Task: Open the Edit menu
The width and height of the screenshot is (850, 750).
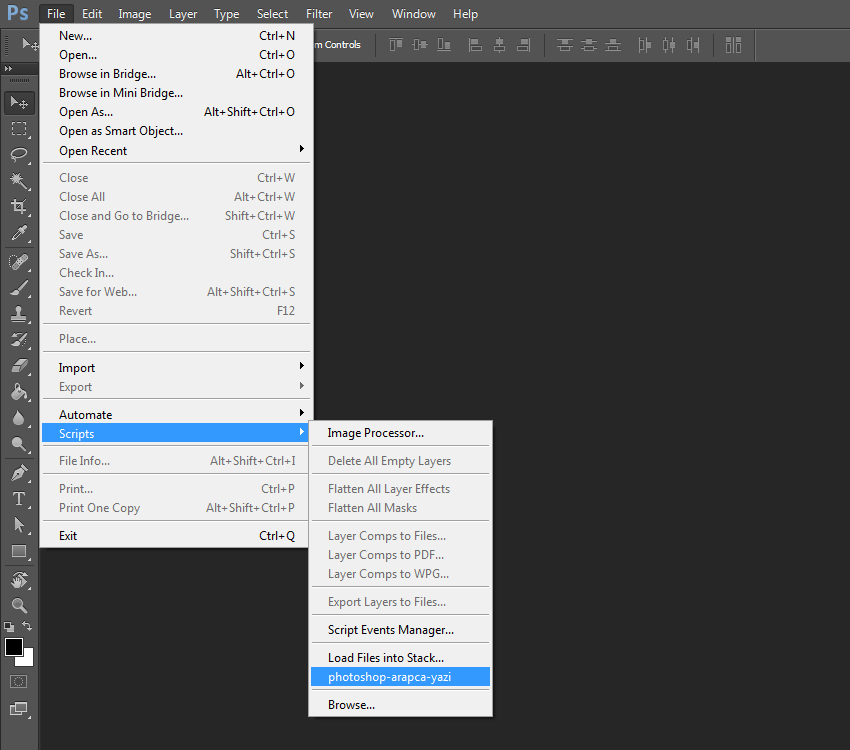Action: 92,14
